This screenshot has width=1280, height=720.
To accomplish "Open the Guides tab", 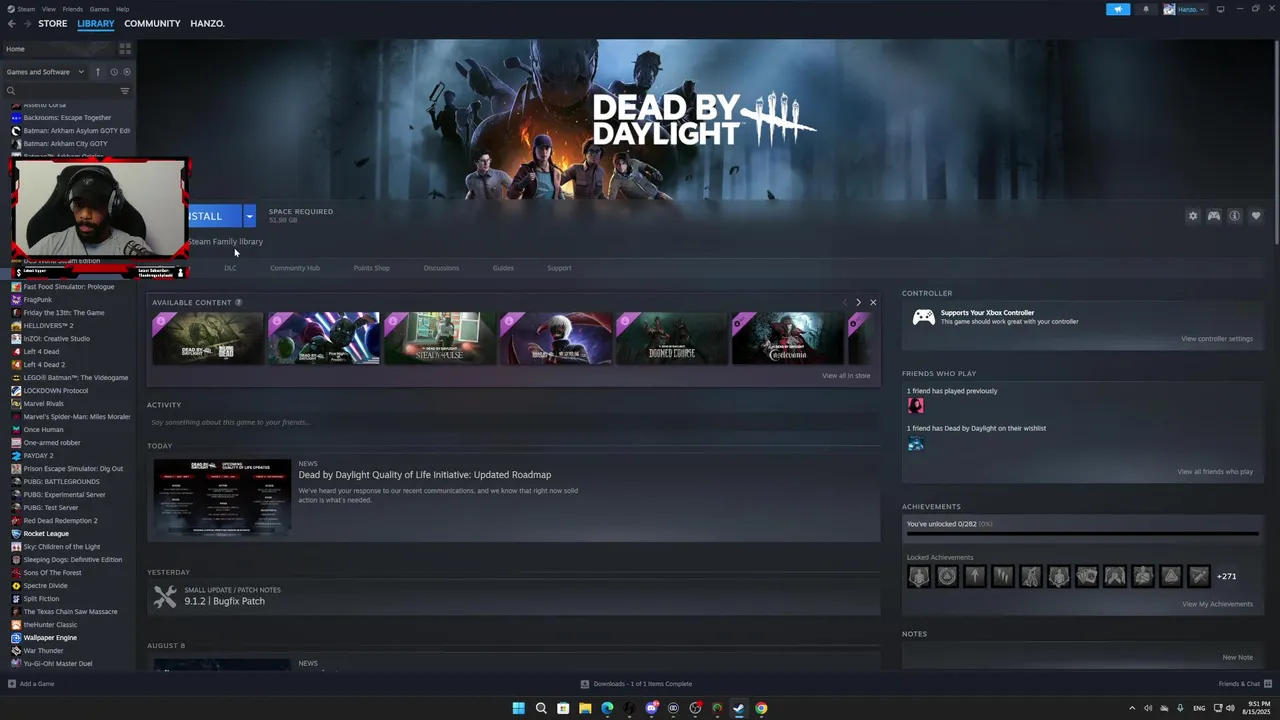I will tap(503, 268).
